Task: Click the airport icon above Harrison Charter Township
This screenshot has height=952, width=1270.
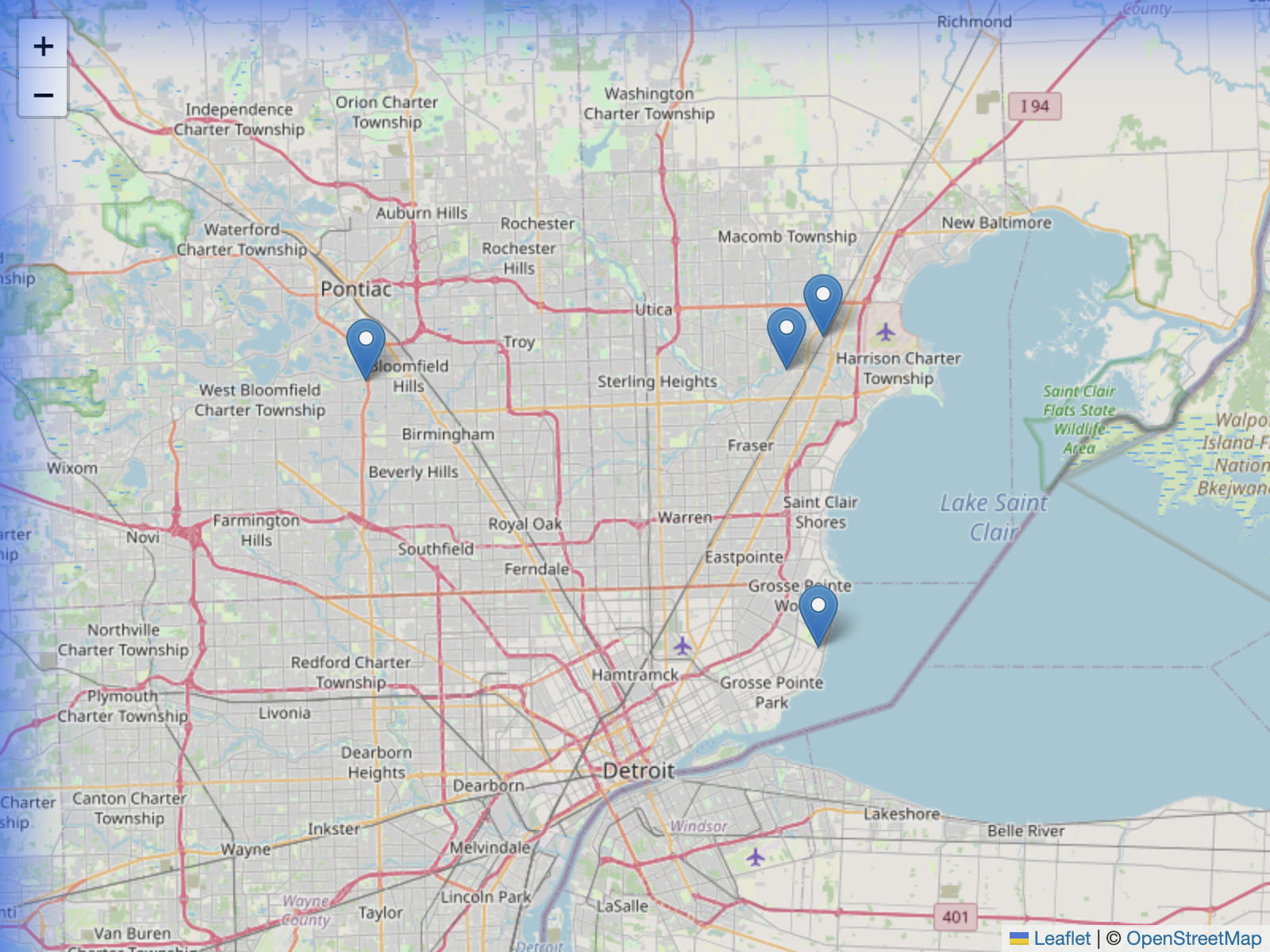Action: (886, 331)
